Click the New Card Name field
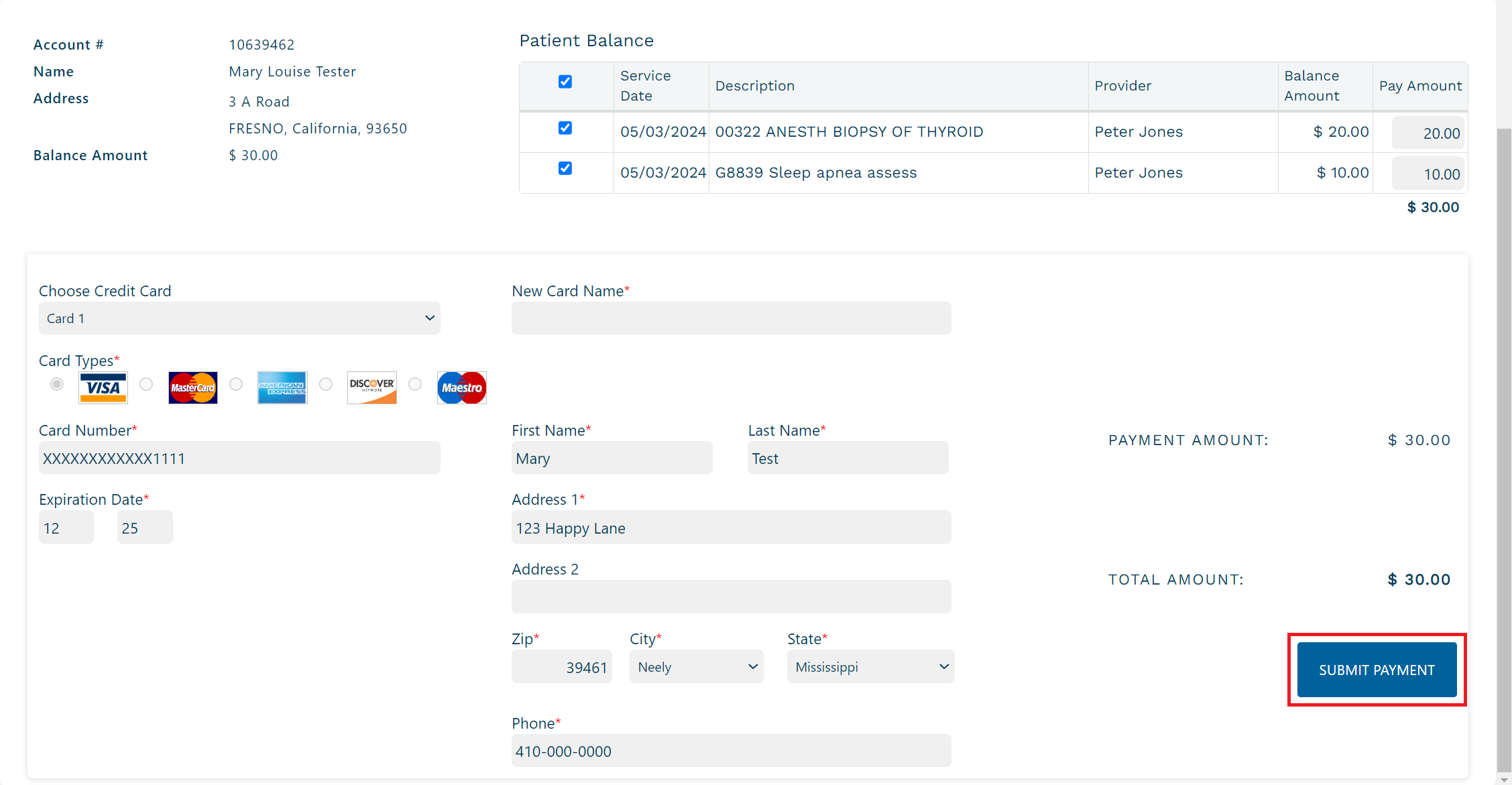The height and width of the screenshot is (785, 1512). click(731, 318)
